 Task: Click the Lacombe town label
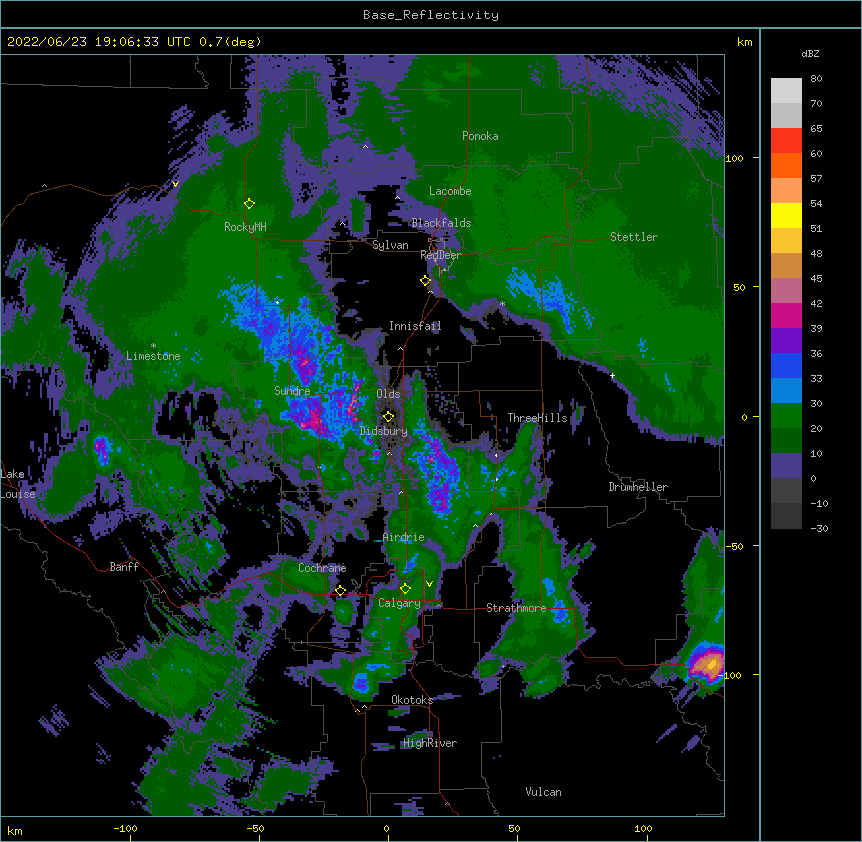tap(450, 191)
